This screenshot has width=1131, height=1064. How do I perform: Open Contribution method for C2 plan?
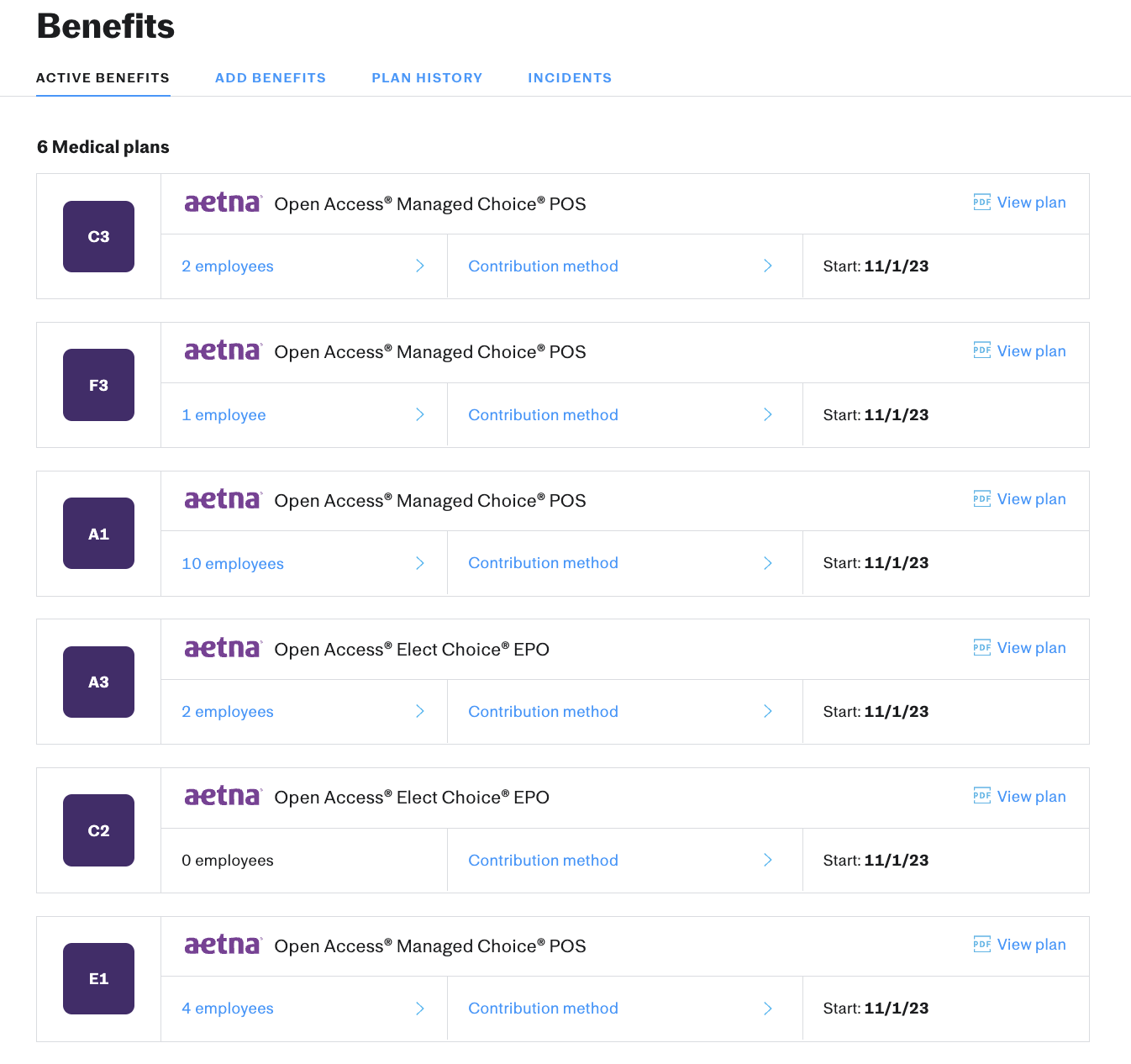[x=543, y=861]
